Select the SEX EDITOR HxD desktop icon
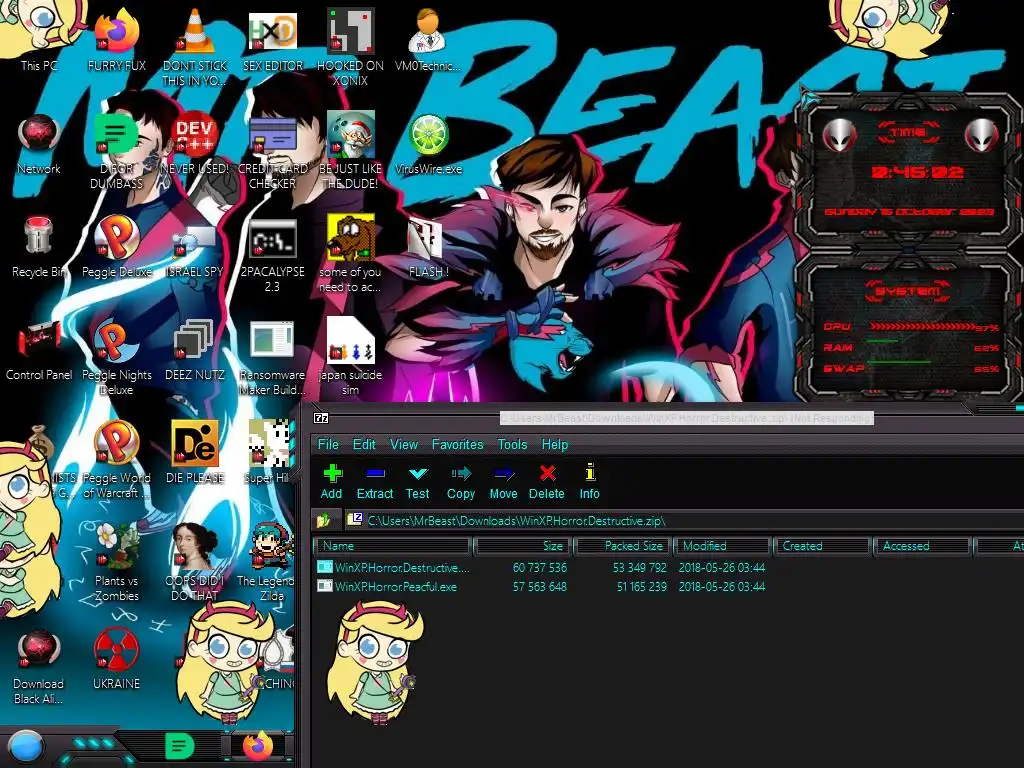 (x=272, y=40)
